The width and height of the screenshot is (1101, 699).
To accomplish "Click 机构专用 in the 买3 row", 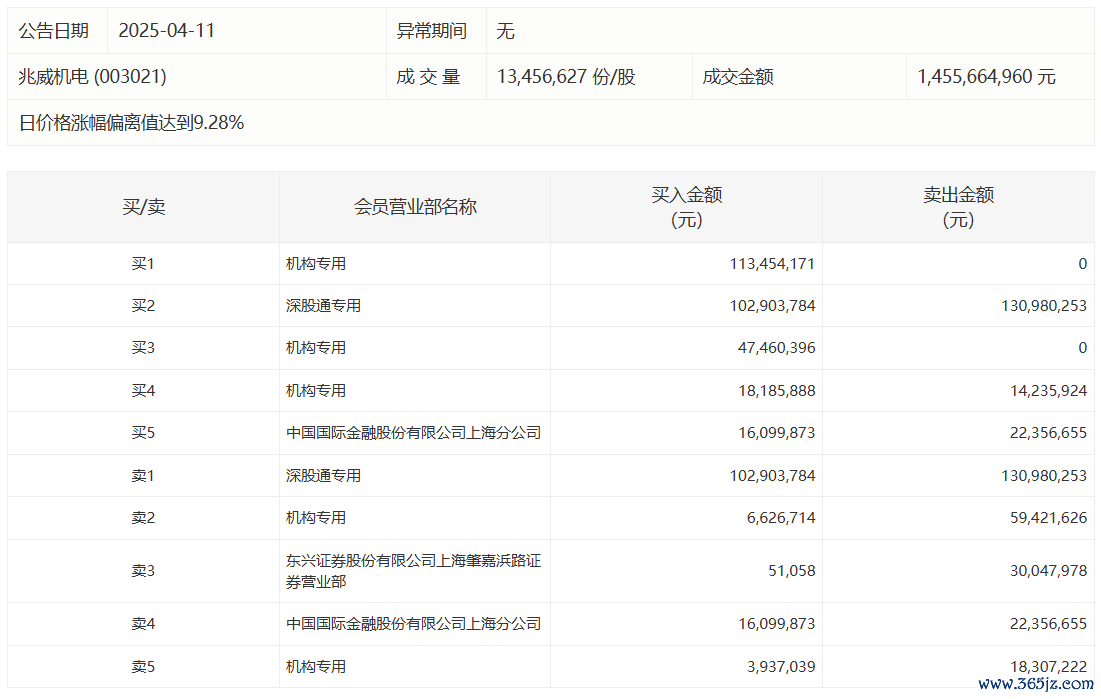I will [316, 348].
